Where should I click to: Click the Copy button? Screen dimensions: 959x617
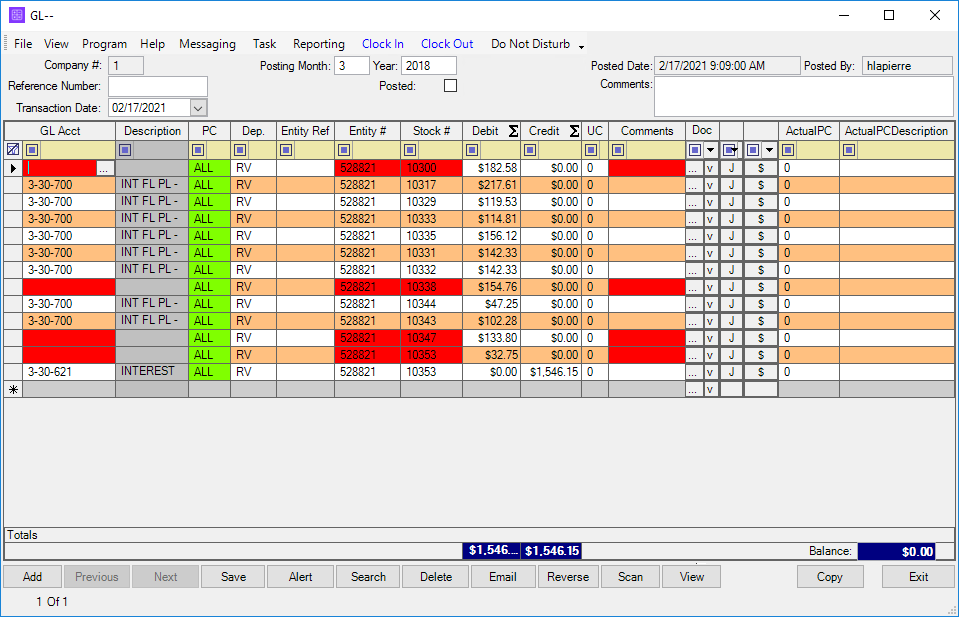pyautogui.click(x=830, y=576)
